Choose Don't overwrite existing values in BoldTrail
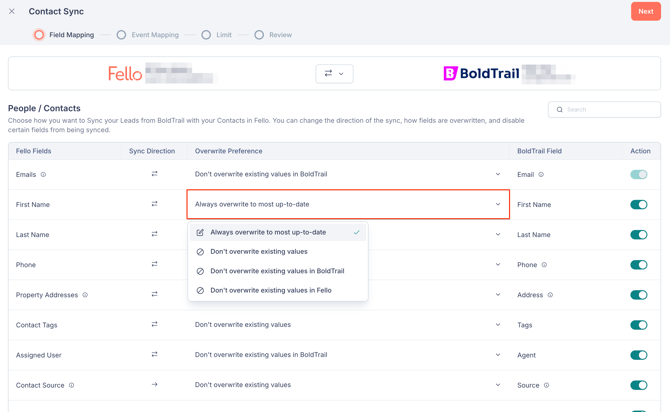 click(278, 271)
